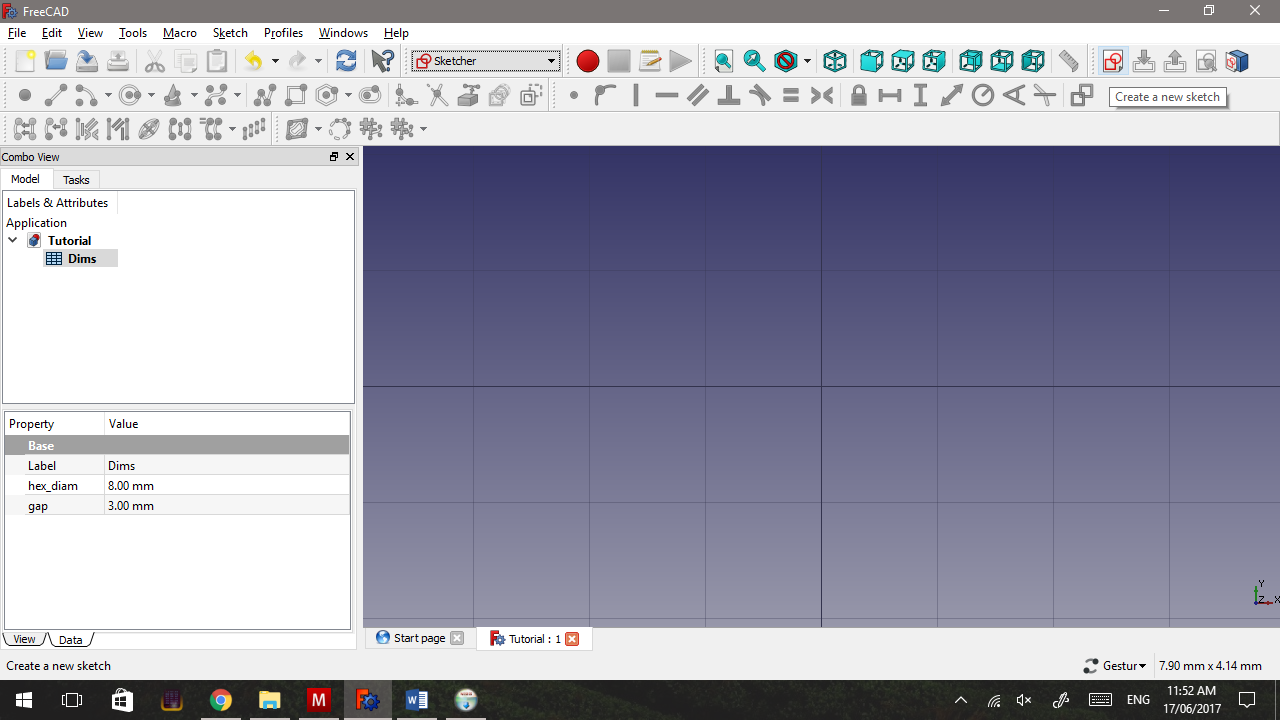Screen dimensions: 1280x720
Task: Select the Dims spreadsheet item
Action: (x=81, y=258)
